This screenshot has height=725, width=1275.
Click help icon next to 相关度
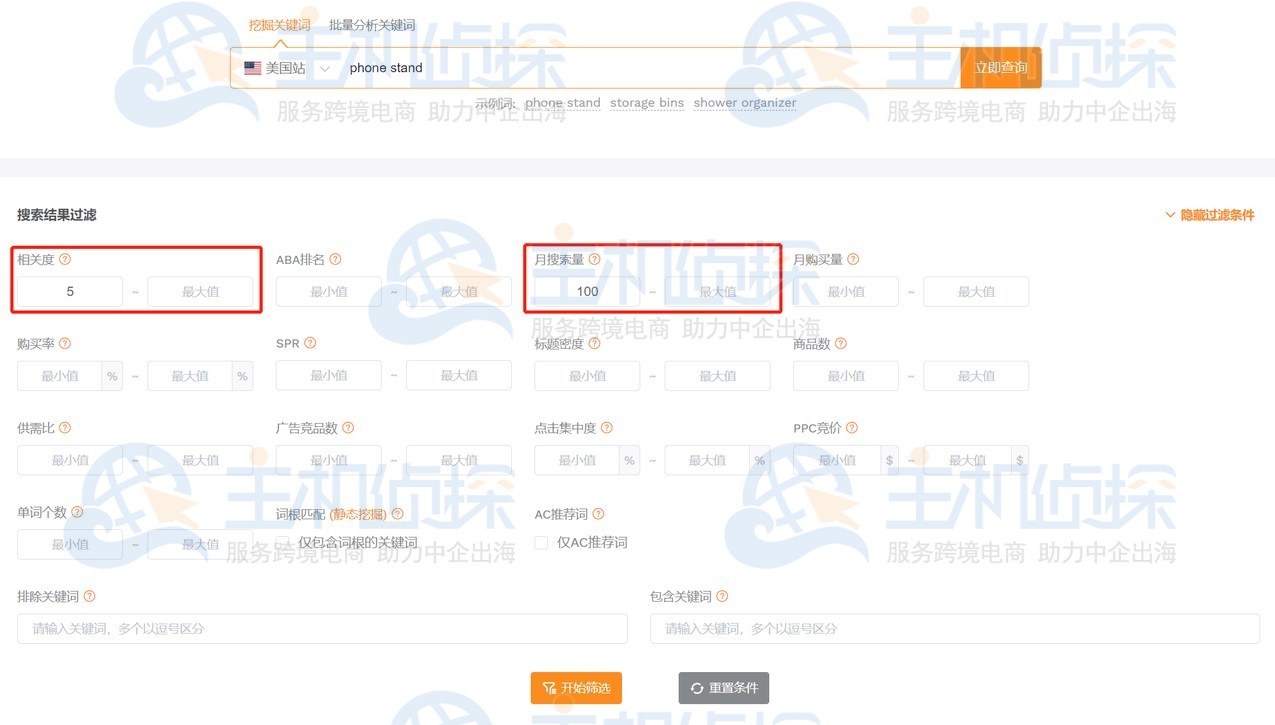click(x=65, y=260)
